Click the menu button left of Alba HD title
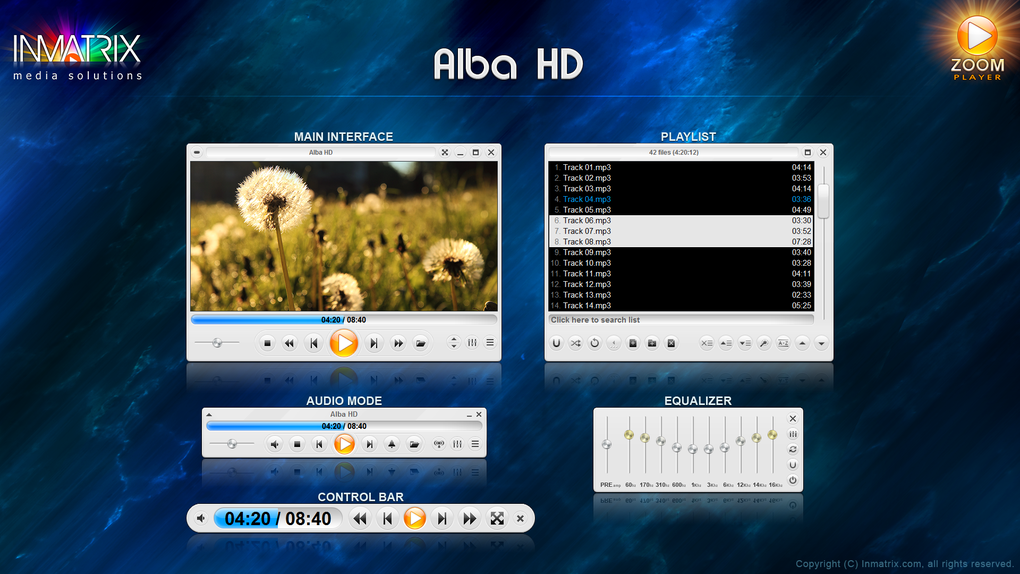Viewport: 1020px width, 574px height. pos(196,152)
